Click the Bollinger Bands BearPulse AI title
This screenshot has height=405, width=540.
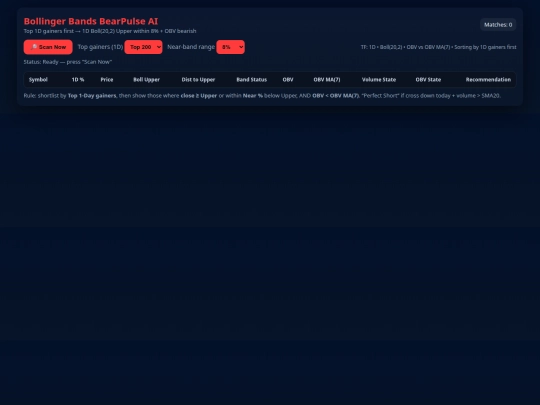(91, 21)
